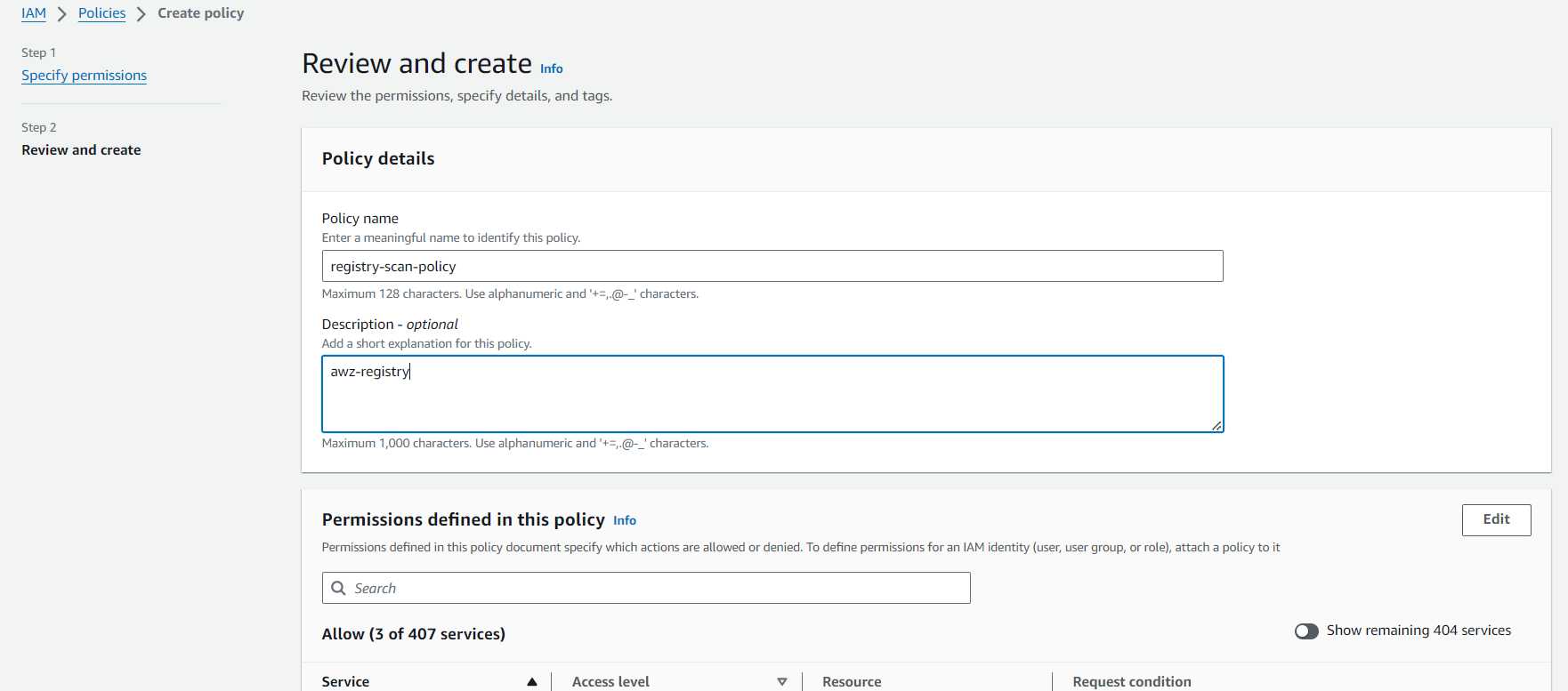The height and width of the screenshot is (691, 1568).
Task: Enable Show remaining 404 services toggle
Action: [x=1306, y=631]
